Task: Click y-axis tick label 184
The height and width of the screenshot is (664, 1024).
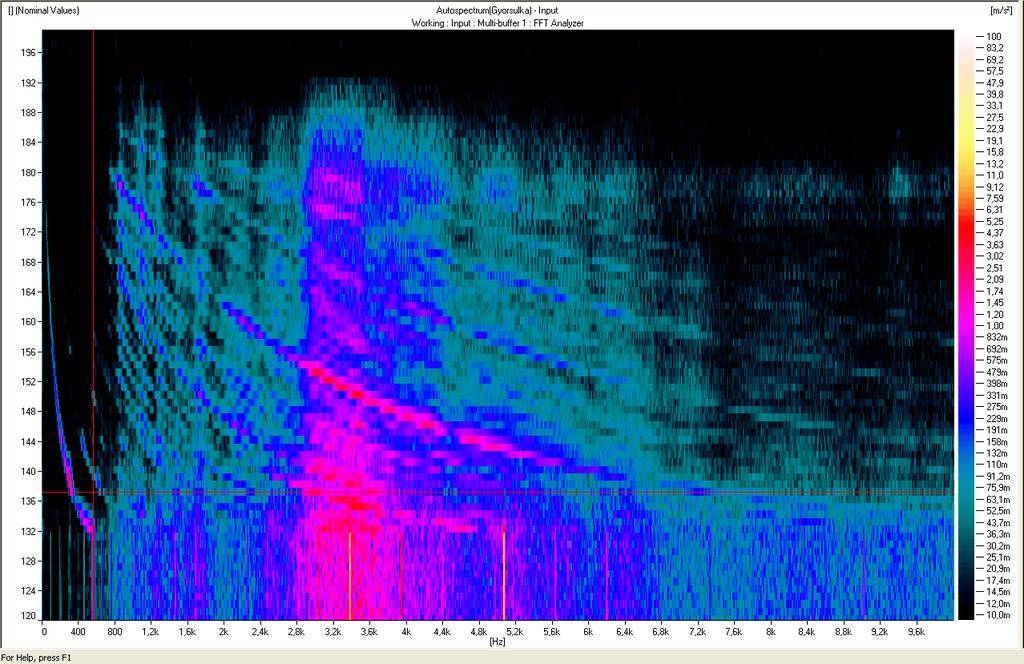Action: (27, 142)
